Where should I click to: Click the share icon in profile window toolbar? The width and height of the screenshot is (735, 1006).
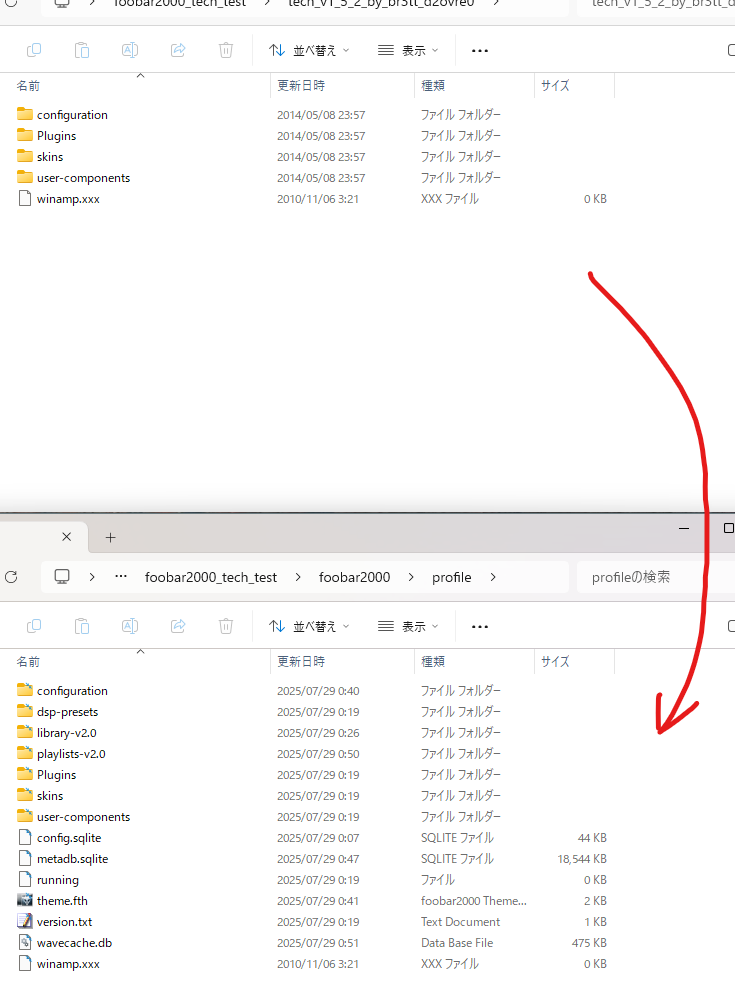pyautogui.click(x=178, y=626)
